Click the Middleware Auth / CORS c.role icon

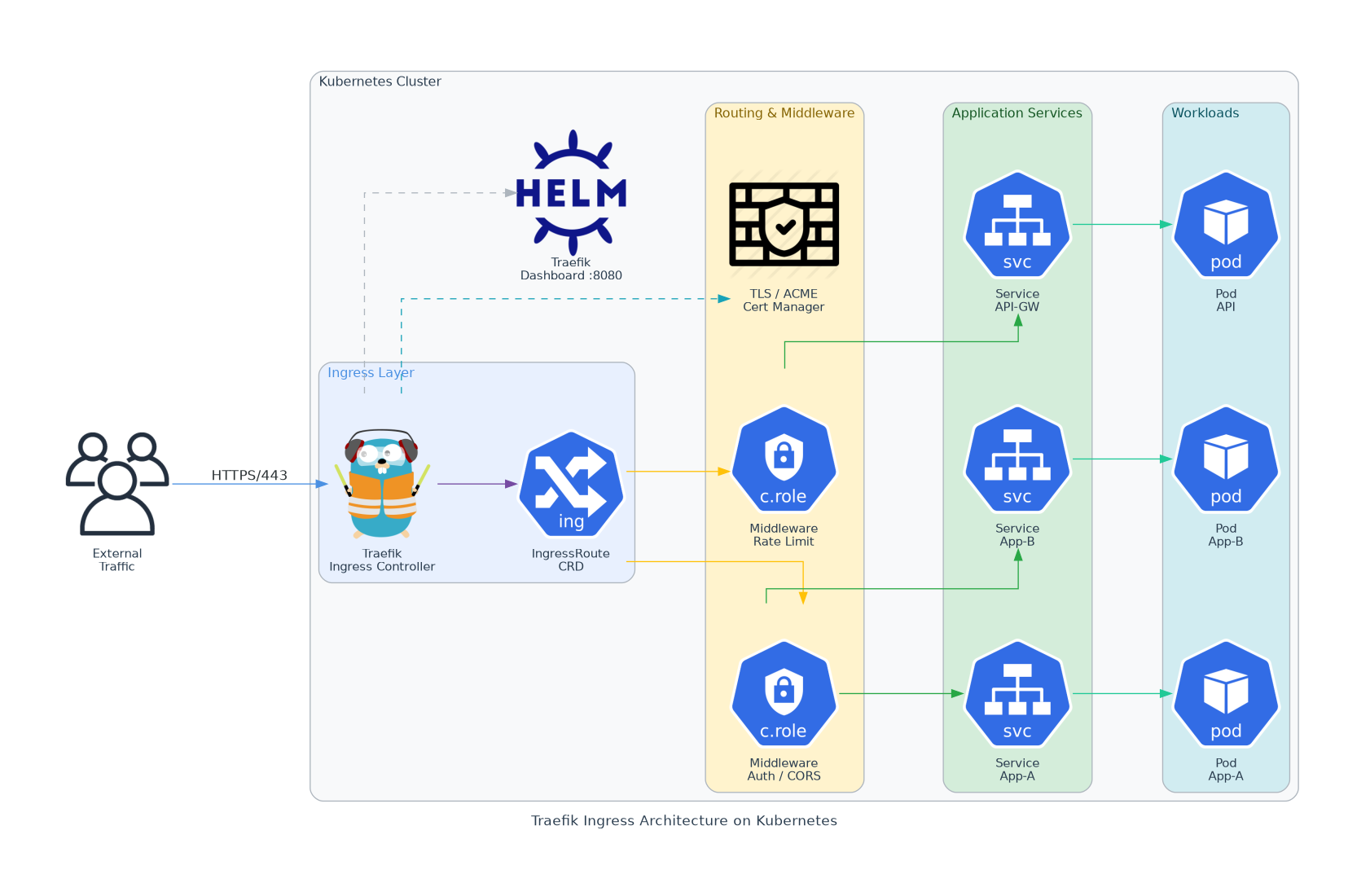(784, 693)
